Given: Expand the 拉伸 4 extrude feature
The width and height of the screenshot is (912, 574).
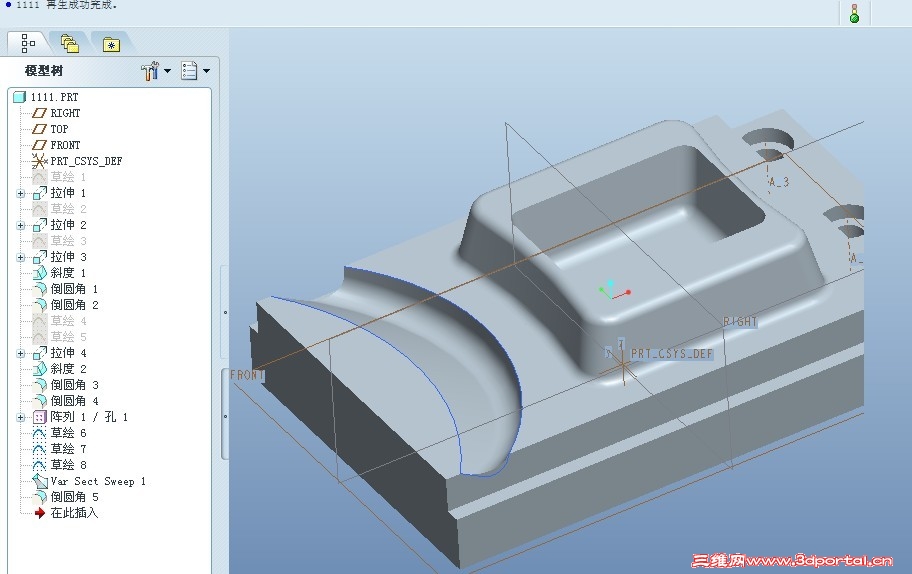Looking at the screenshot, I should [x=21, y=353].
